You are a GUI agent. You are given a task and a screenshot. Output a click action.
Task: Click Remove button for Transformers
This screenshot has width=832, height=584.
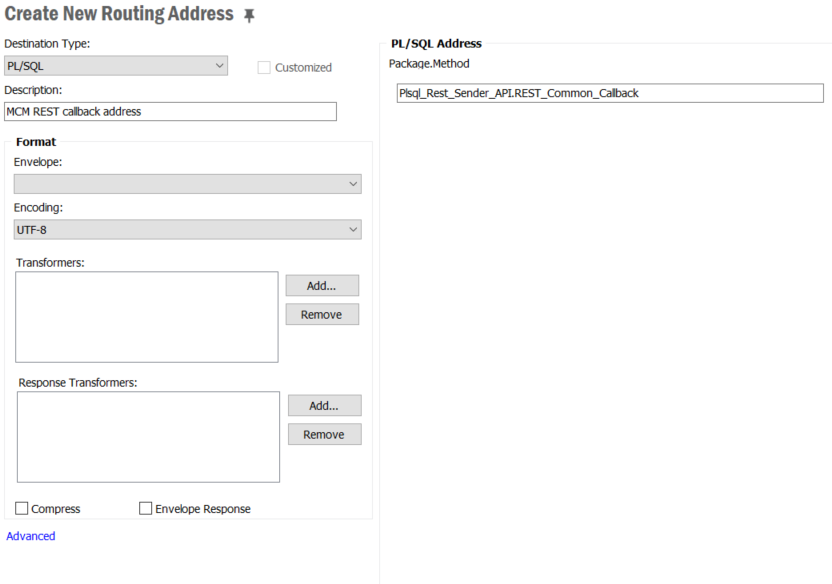[x=322, y=314]
